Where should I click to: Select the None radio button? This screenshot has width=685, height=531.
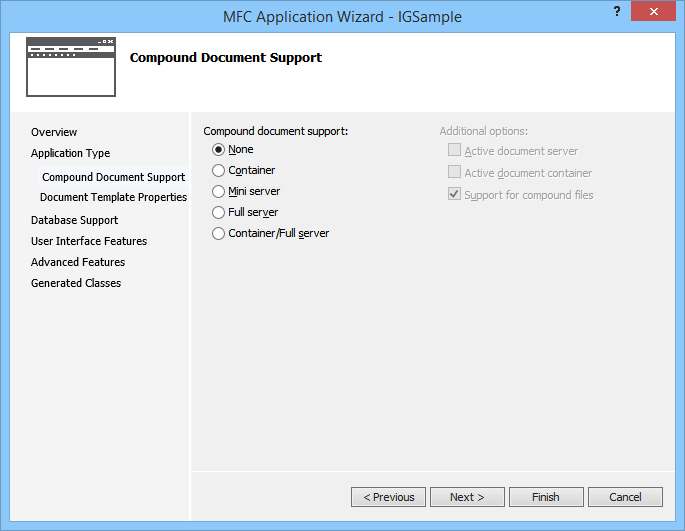coord(219,150)
